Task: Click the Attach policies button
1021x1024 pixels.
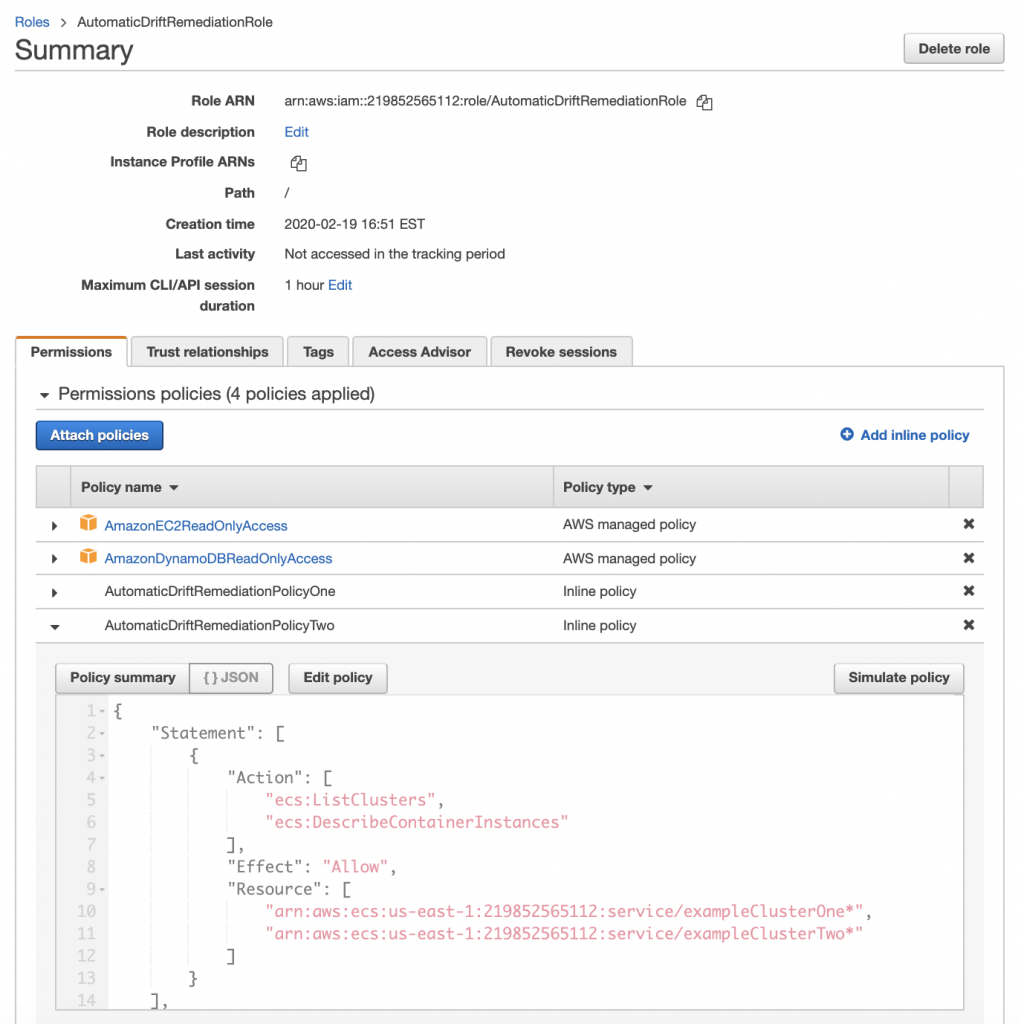Action: (x=99, y=436)
